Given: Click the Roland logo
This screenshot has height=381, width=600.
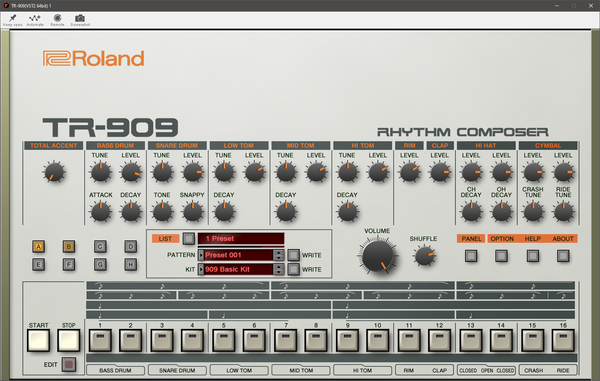Looking at the screenshot, I should tap(94, 59).
